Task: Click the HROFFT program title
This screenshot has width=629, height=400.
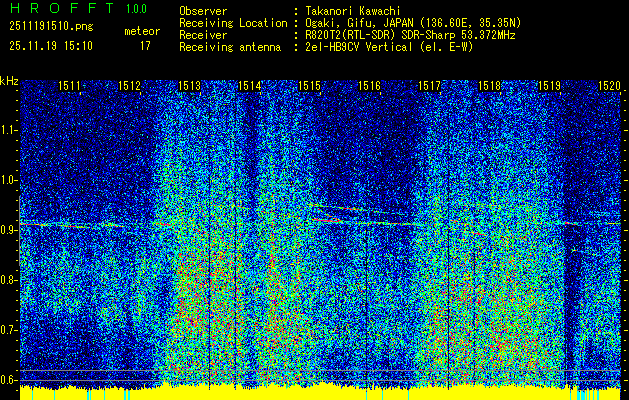Action: tap(62, 8)
